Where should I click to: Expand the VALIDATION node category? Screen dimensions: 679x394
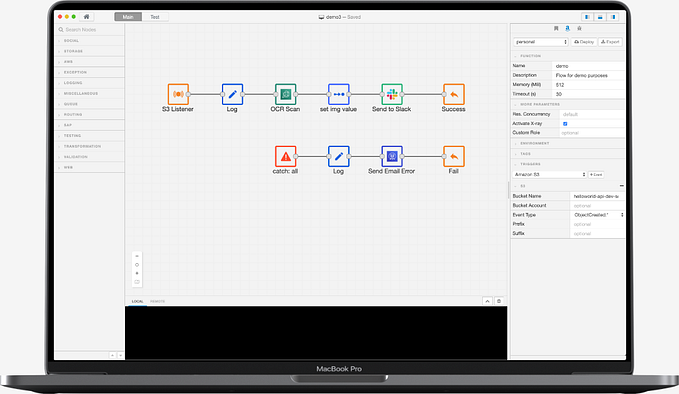coord(90,157)
